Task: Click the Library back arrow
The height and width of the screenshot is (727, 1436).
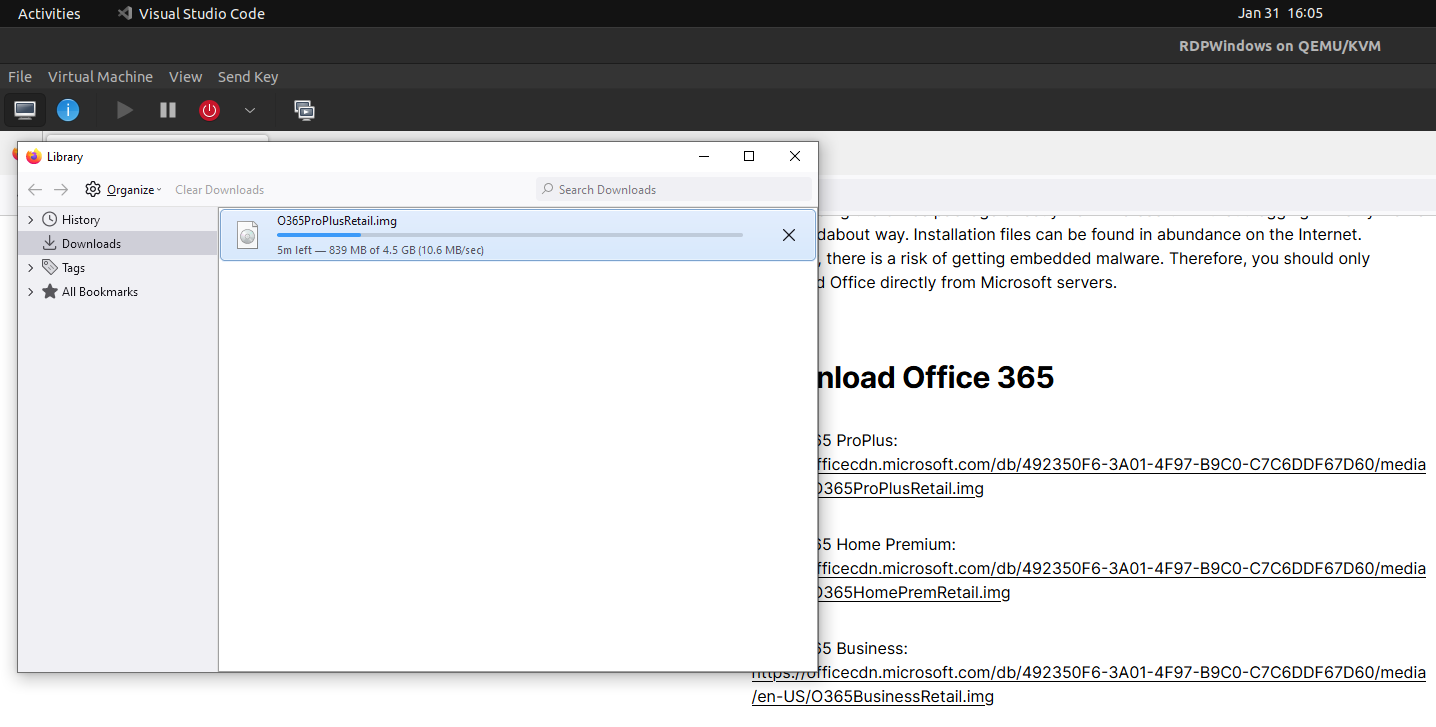Action: 35,190
